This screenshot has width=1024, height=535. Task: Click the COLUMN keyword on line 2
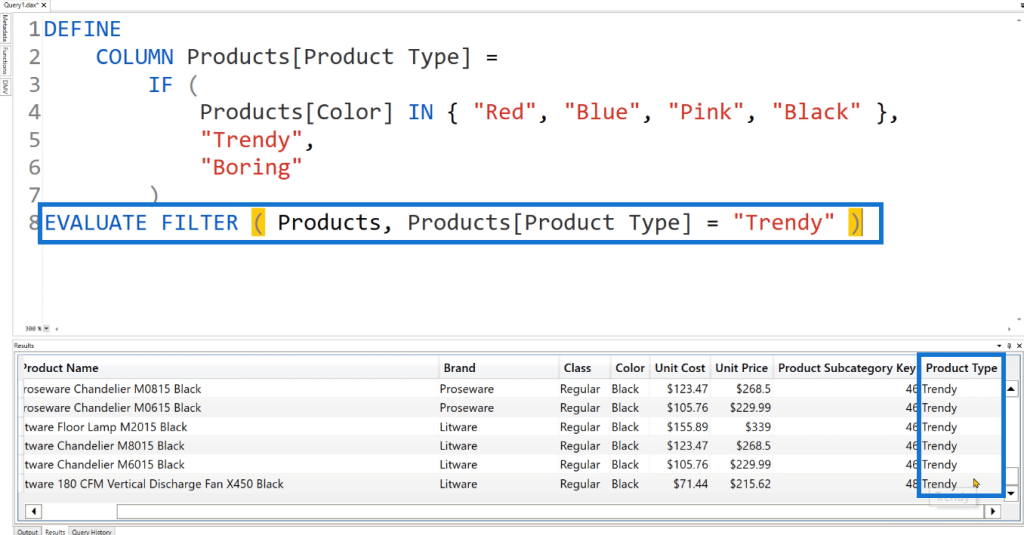(135, 57)
